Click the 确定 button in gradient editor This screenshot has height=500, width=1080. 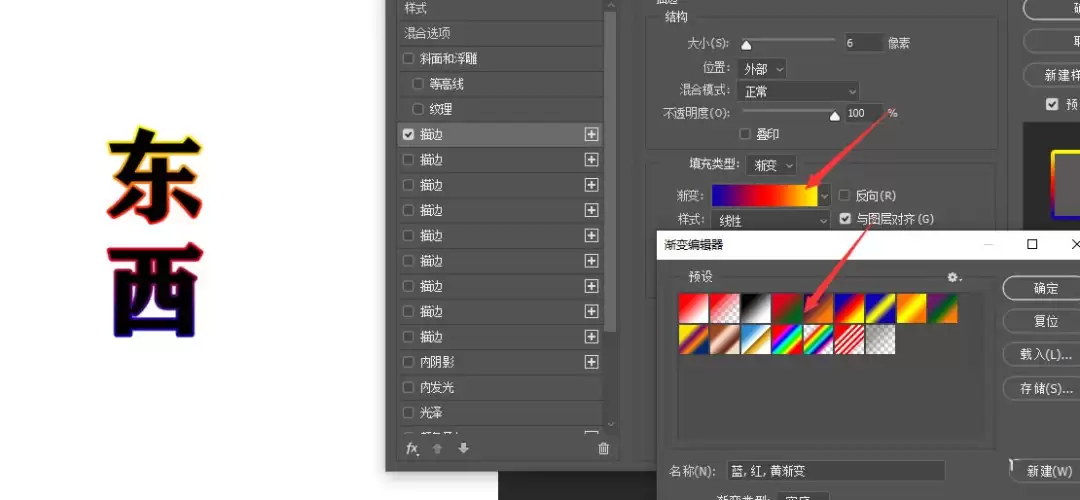point(1045,289)
